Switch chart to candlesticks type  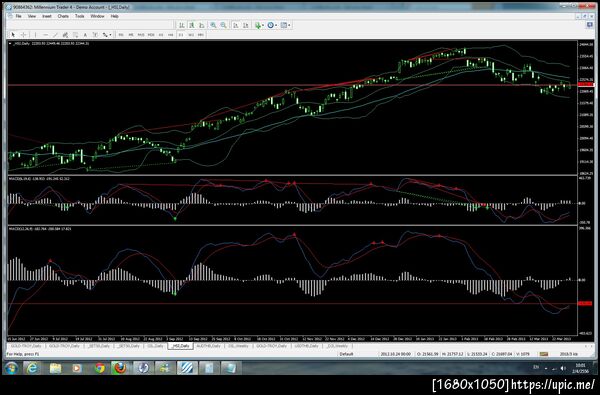tap(191, 25)
